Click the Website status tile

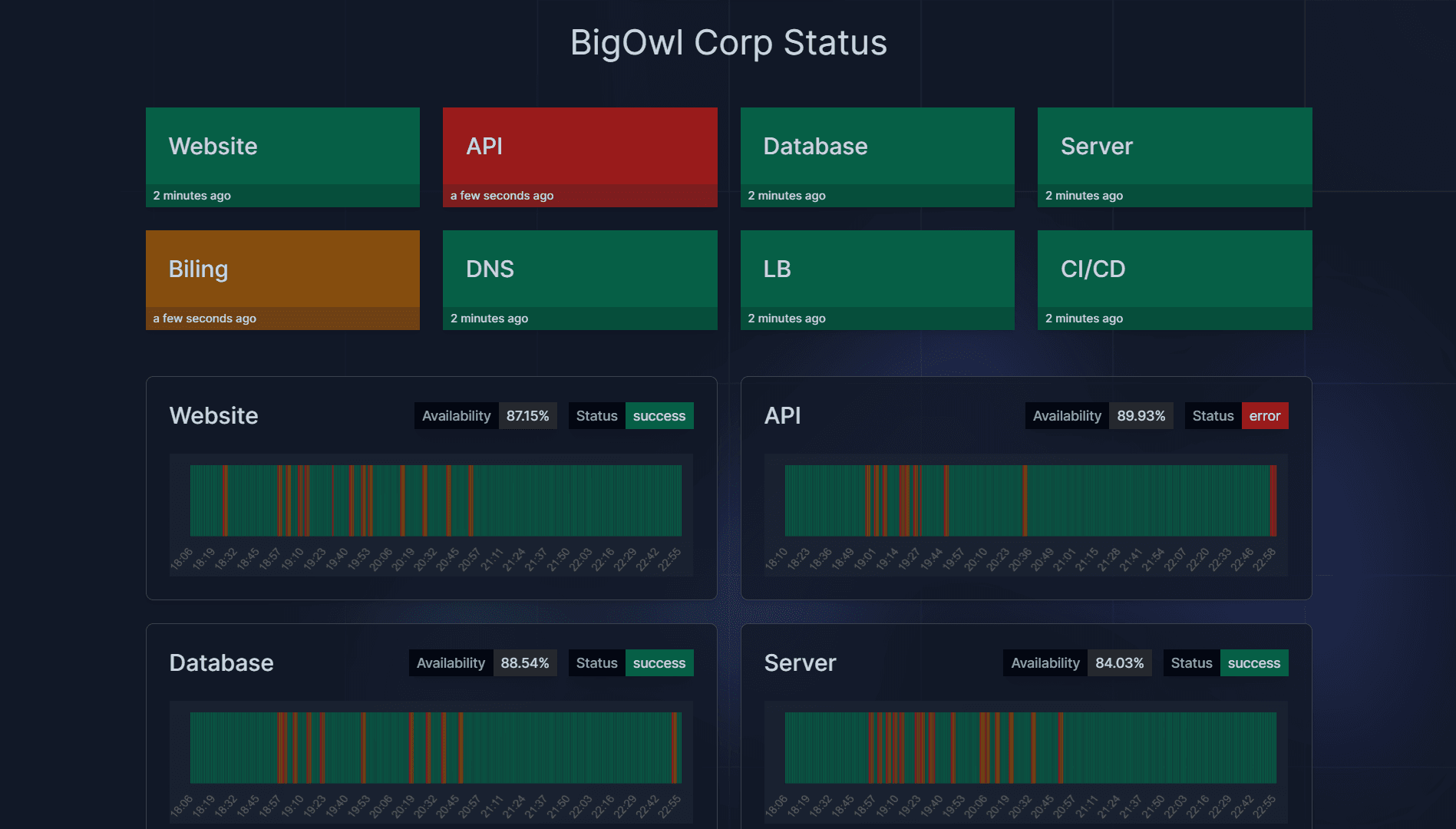point(282,157)
